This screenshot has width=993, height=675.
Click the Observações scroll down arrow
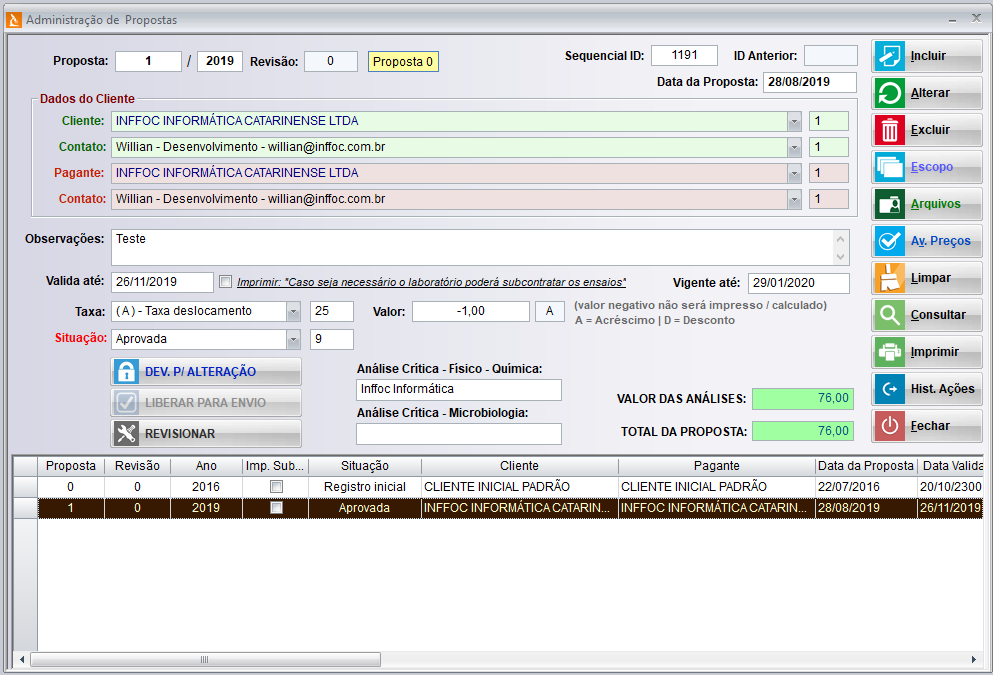840,256
